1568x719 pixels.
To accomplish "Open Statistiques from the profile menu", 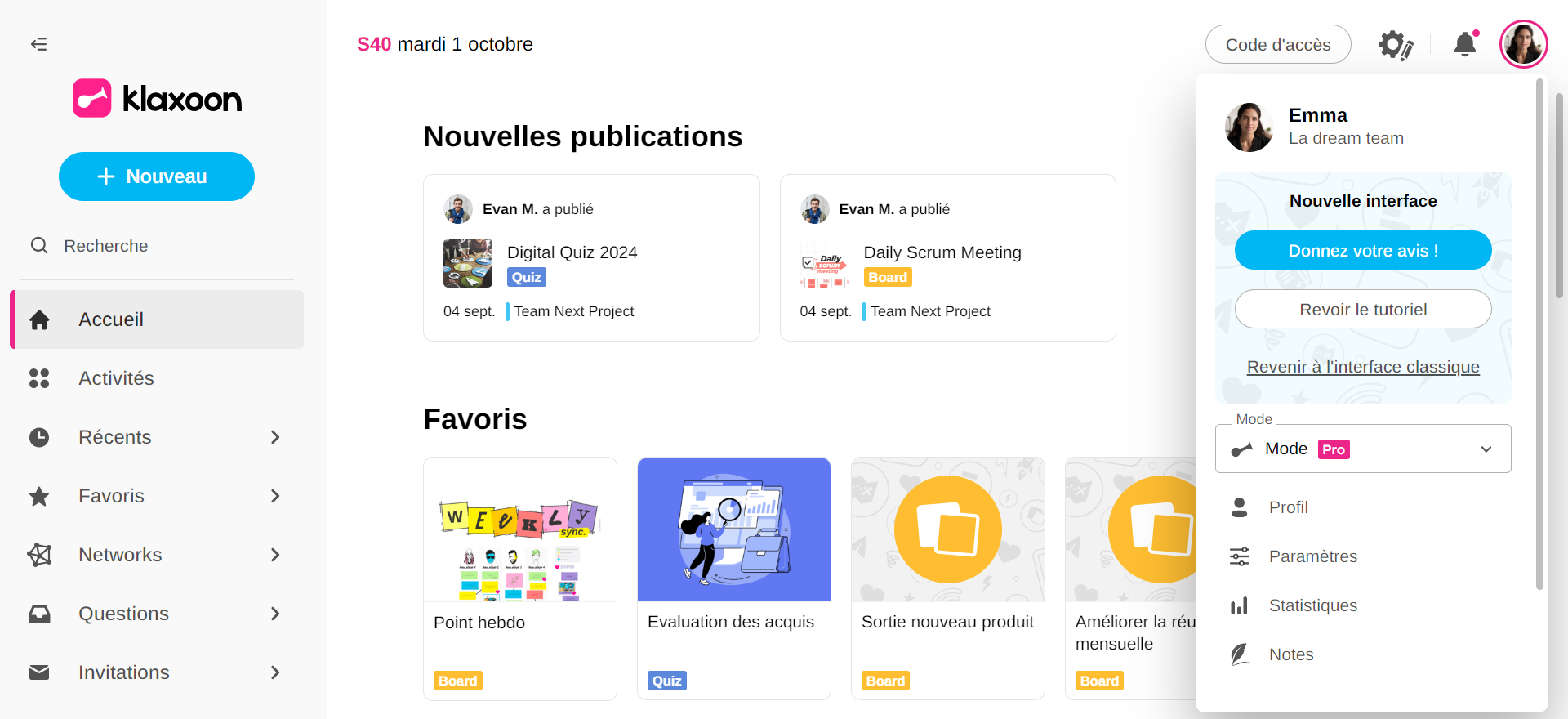I will pyautogui.click(x=1312, y=605).
